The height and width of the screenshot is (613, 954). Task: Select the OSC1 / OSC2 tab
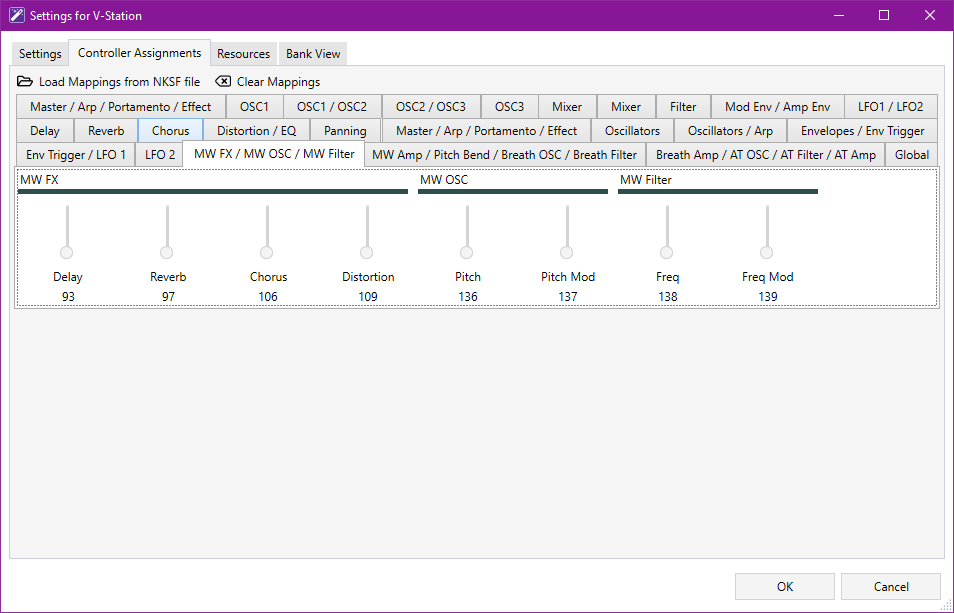tap(332, 106)
